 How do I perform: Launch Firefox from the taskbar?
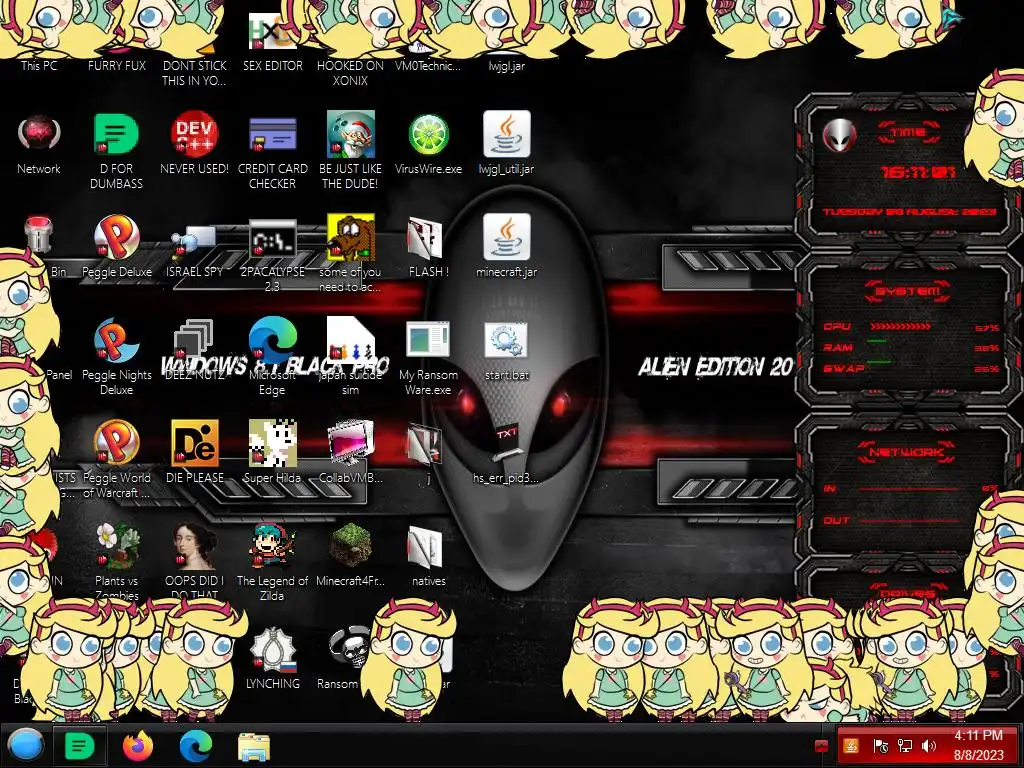[138, 745]
